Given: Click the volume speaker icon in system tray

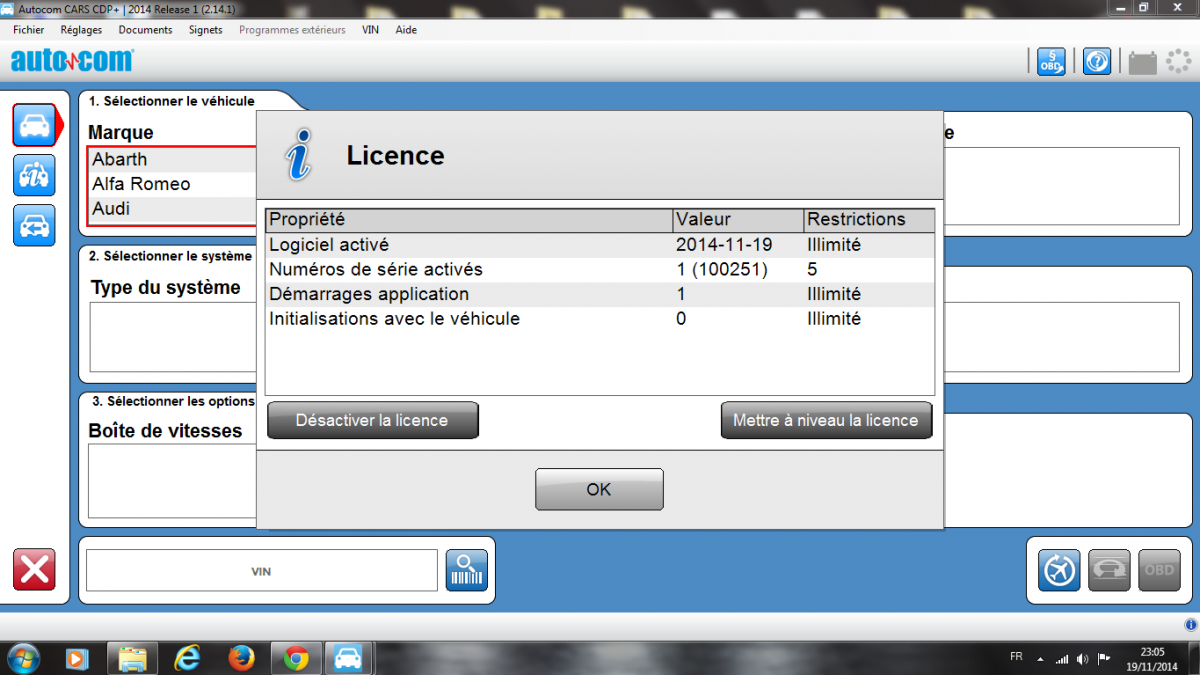Looking at the screenshot, I should click(1083, 659).
